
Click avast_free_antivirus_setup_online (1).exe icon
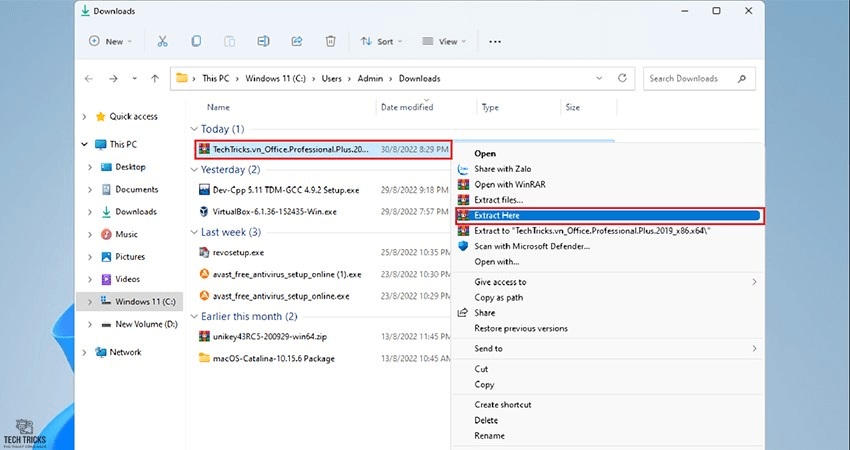tap(204, 274)
